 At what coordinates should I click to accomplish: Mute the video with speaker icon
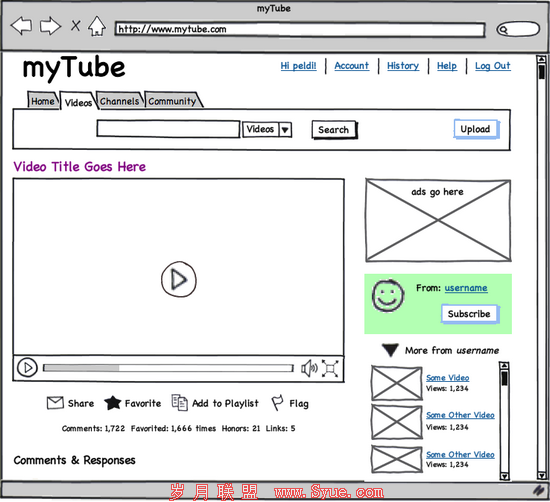tap(309, 368)
